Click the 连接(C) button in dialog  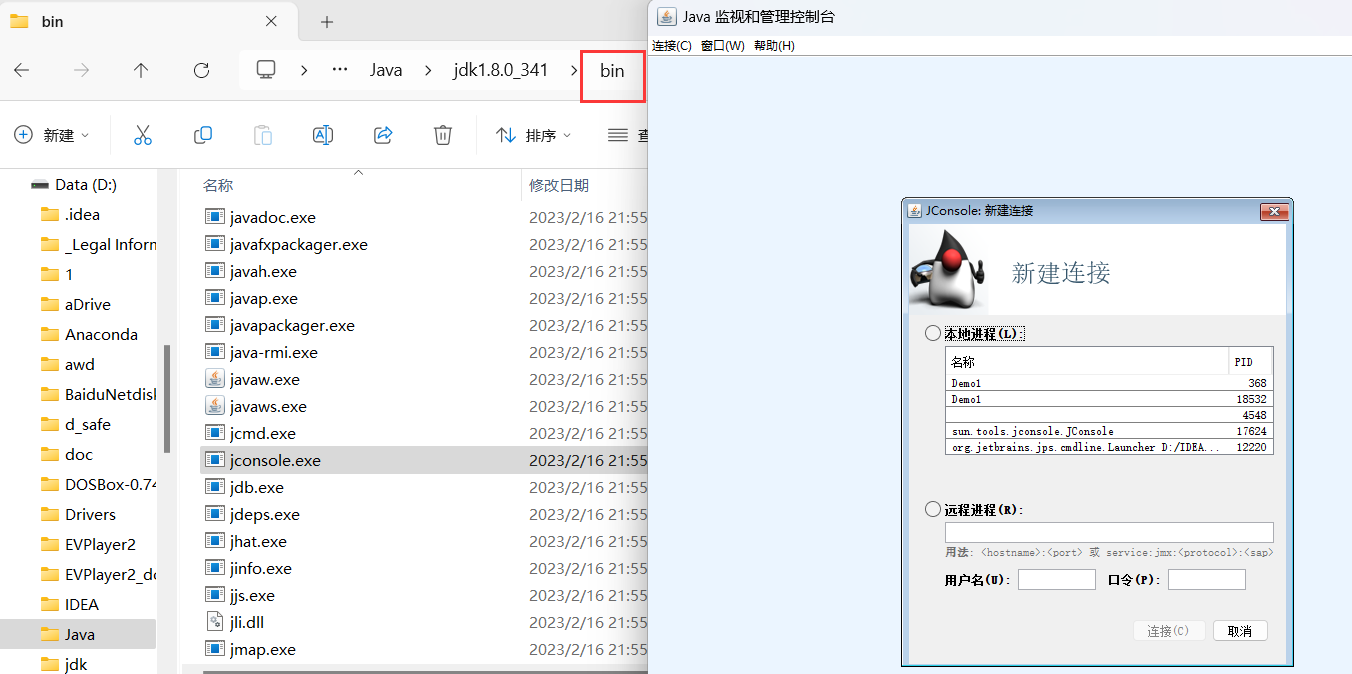coord(1168,631)
